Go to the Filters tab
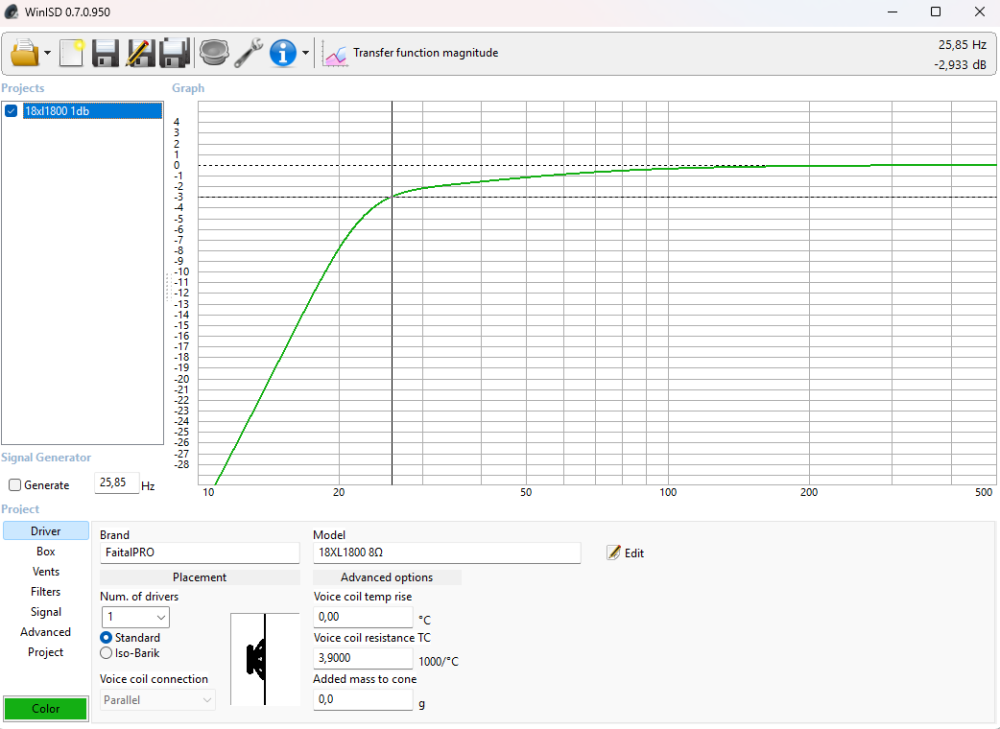 point(46,592)
